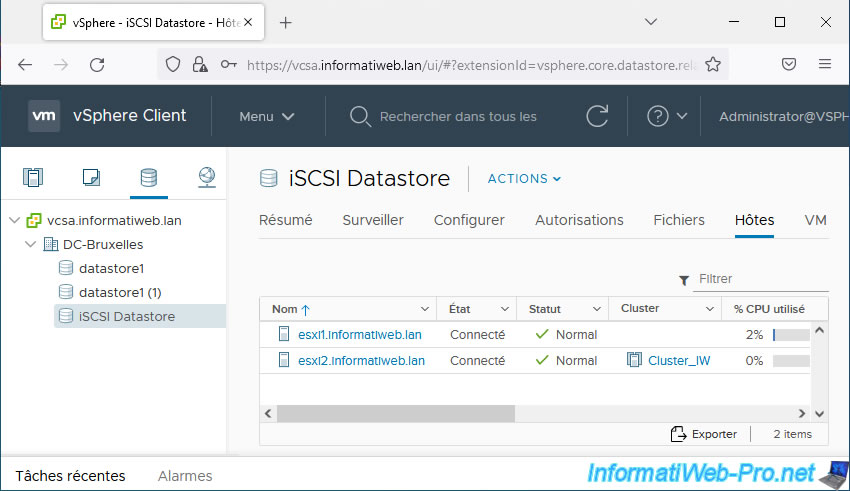The image size is (850, 491).
Task: Select DC-Bruxelles datacenter in the tree
Action: [x=103, y=244]
